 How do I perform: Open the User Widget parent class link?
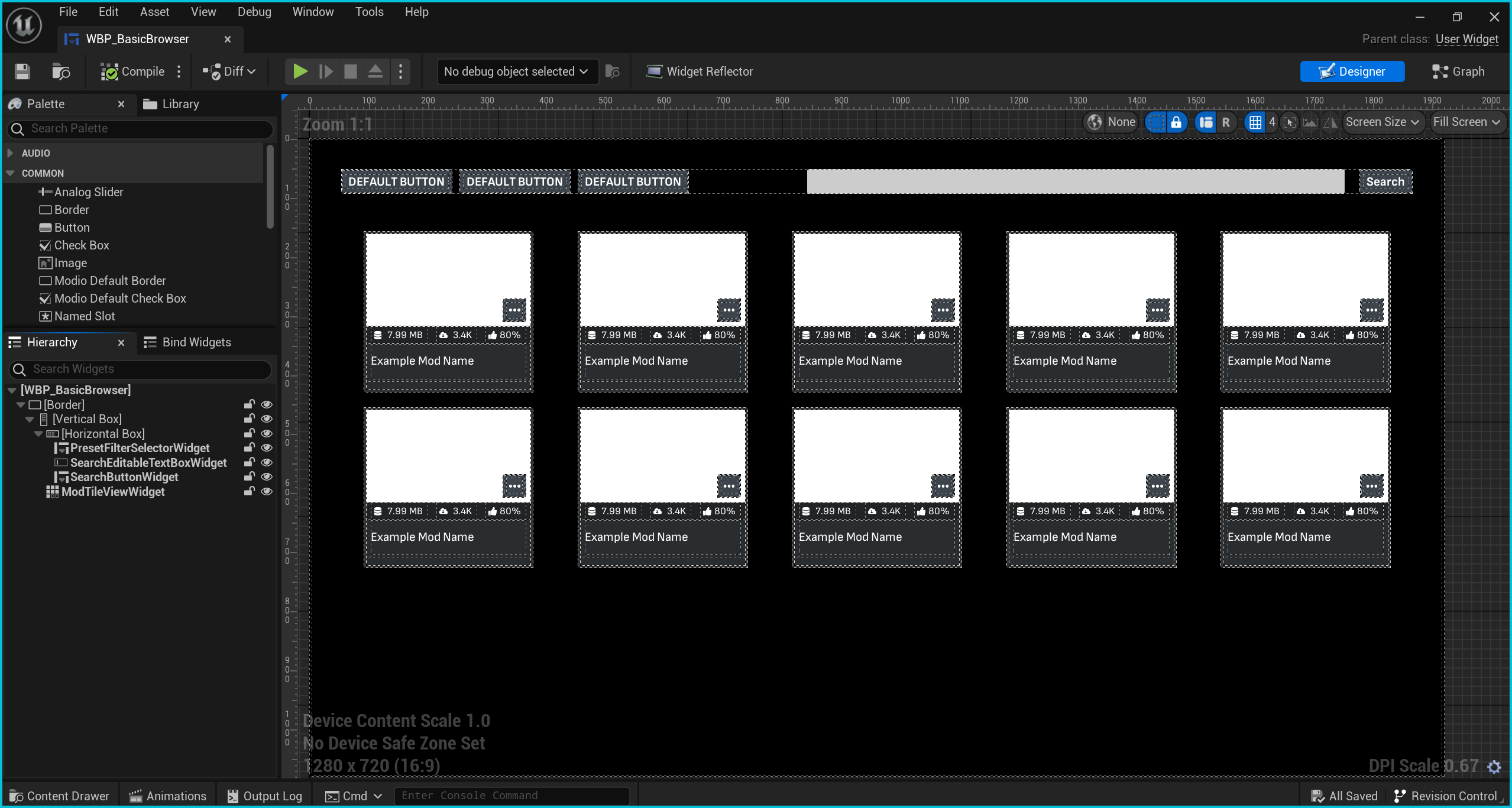[x=1467, y=38]
